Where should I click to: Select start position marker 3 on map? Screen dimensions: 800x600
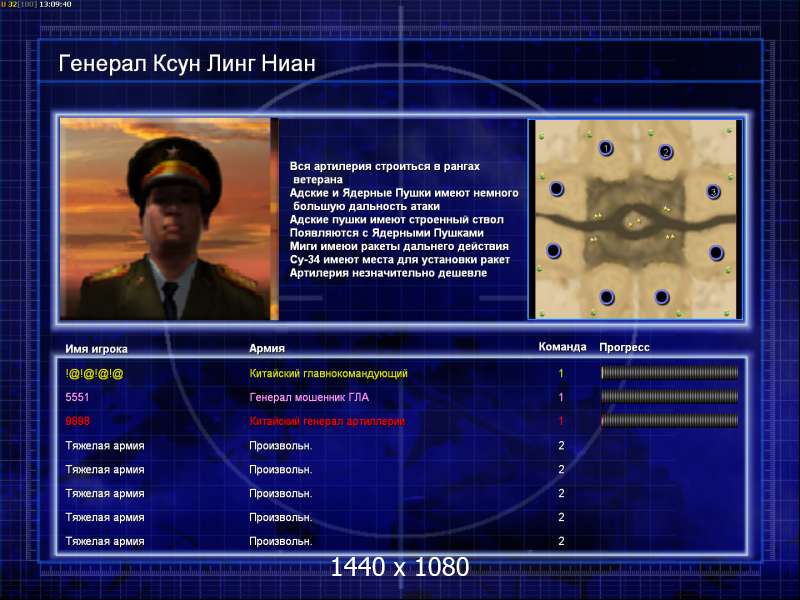(713, 192)
